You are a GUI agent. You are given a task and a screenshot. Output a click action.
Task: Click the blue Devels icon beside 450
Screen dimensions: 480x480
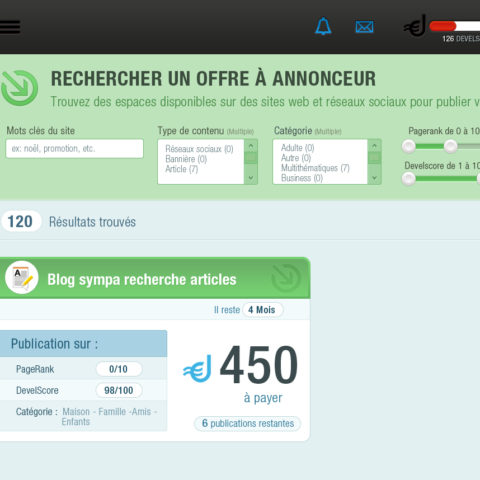click(x=197, y=368)
